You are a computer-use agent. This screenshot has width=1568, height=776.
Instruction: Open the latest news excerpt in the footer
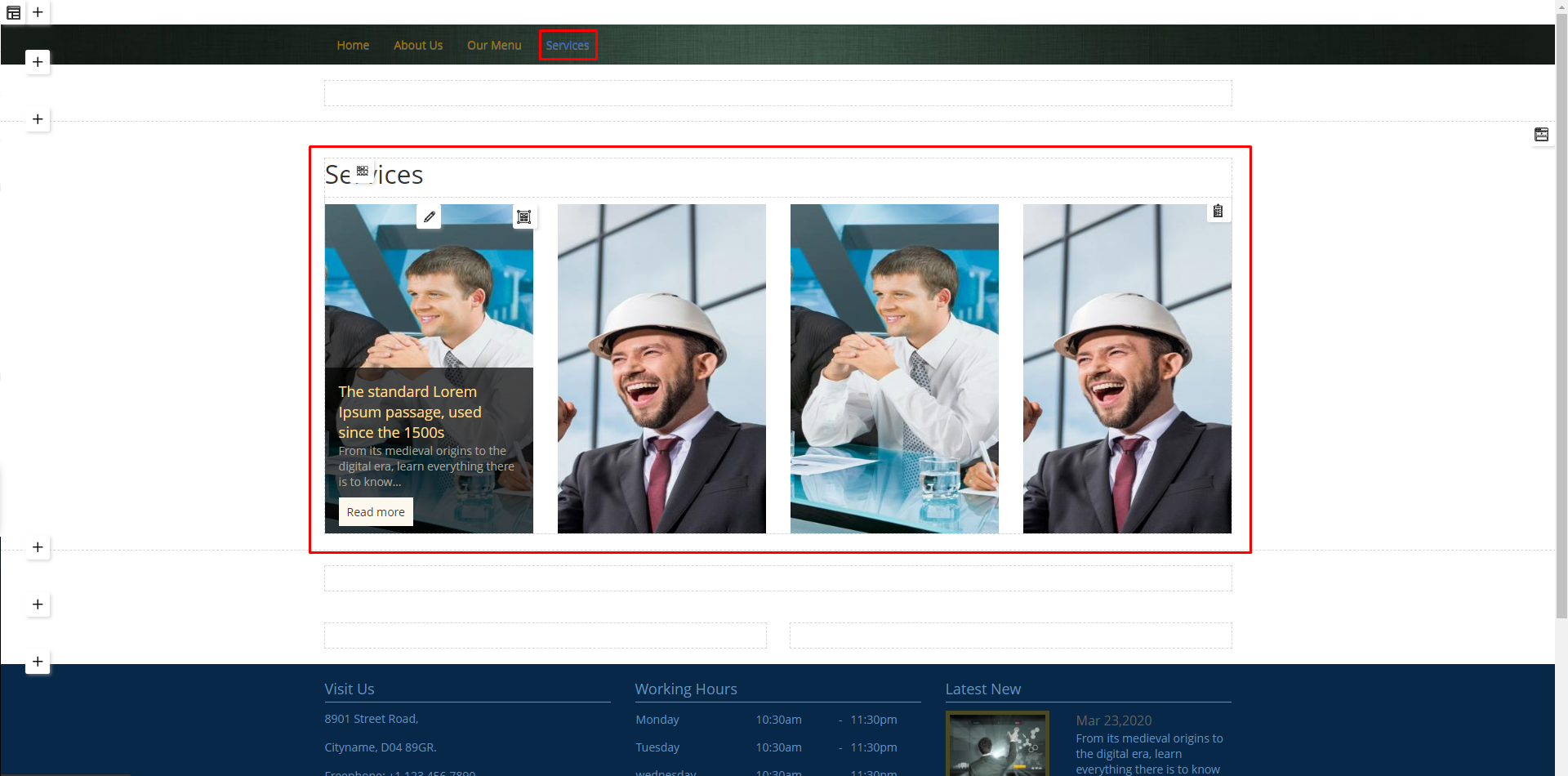pyautogui.click(x=1149, y=754)
